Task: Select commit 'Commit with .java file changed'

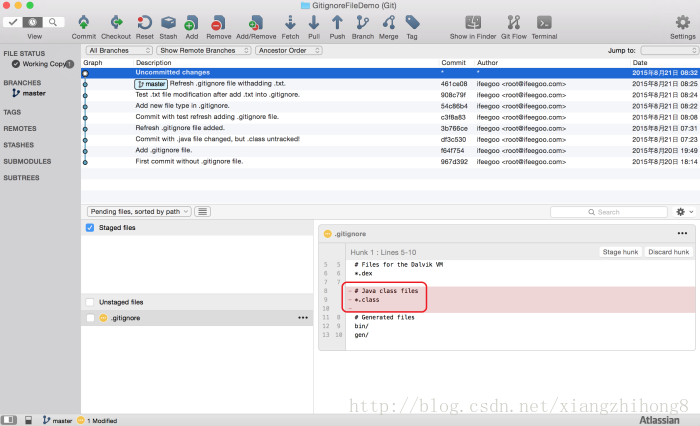Action: click(x=390, y=140)
